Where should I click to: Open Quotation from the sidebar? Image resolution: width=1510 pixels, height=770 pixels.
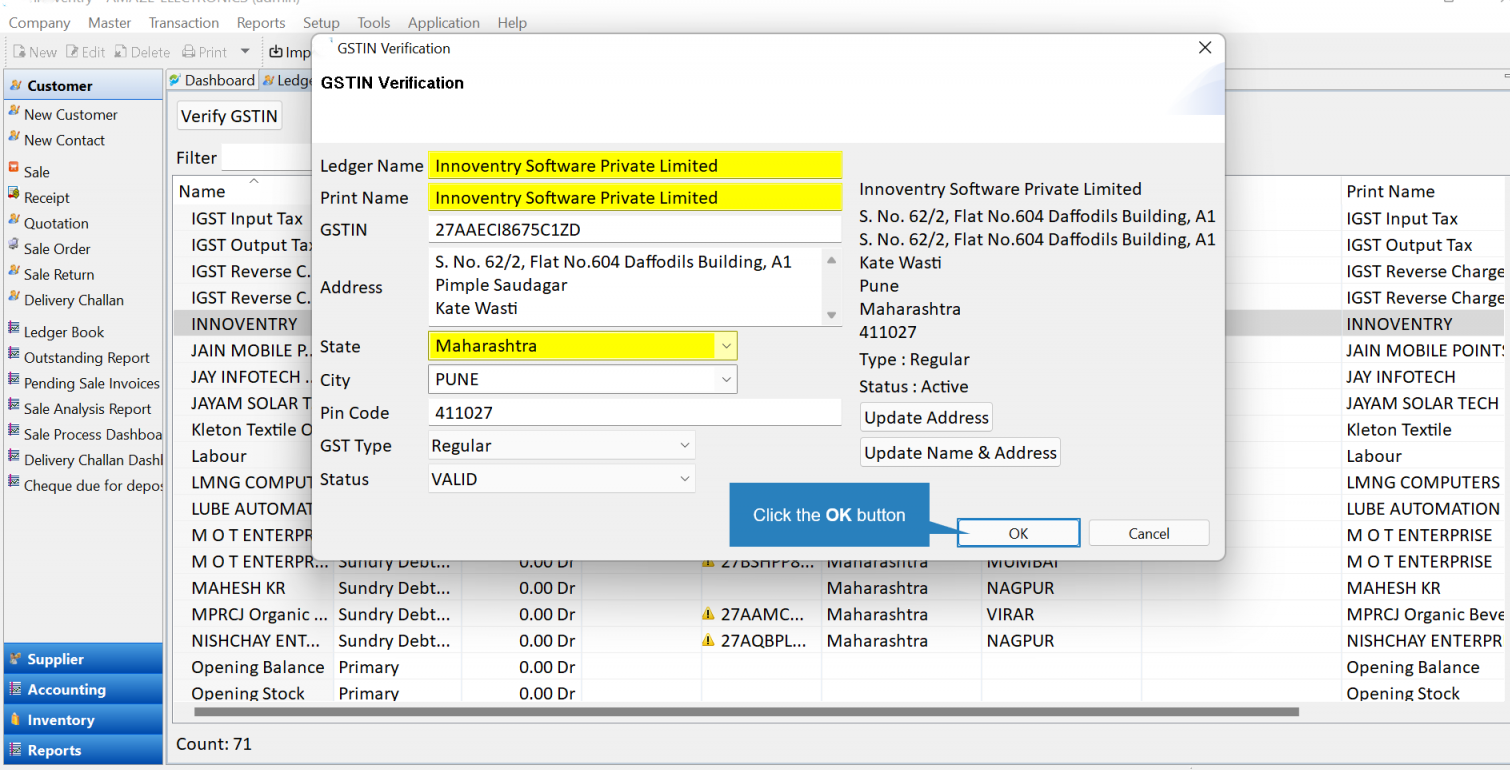click(x=56, y=223)
